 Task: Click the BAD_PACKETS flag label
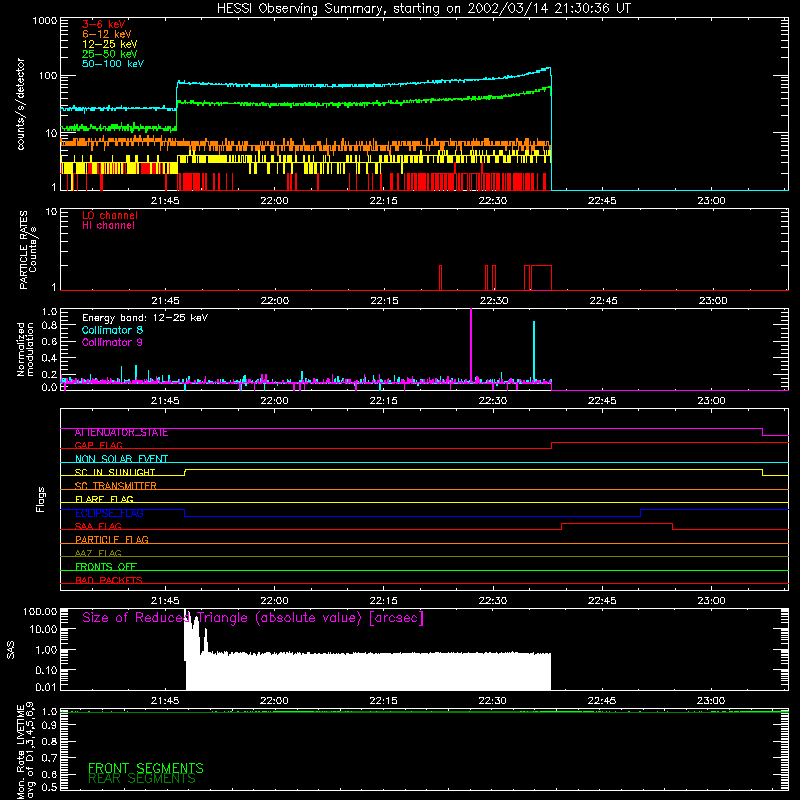109,580
